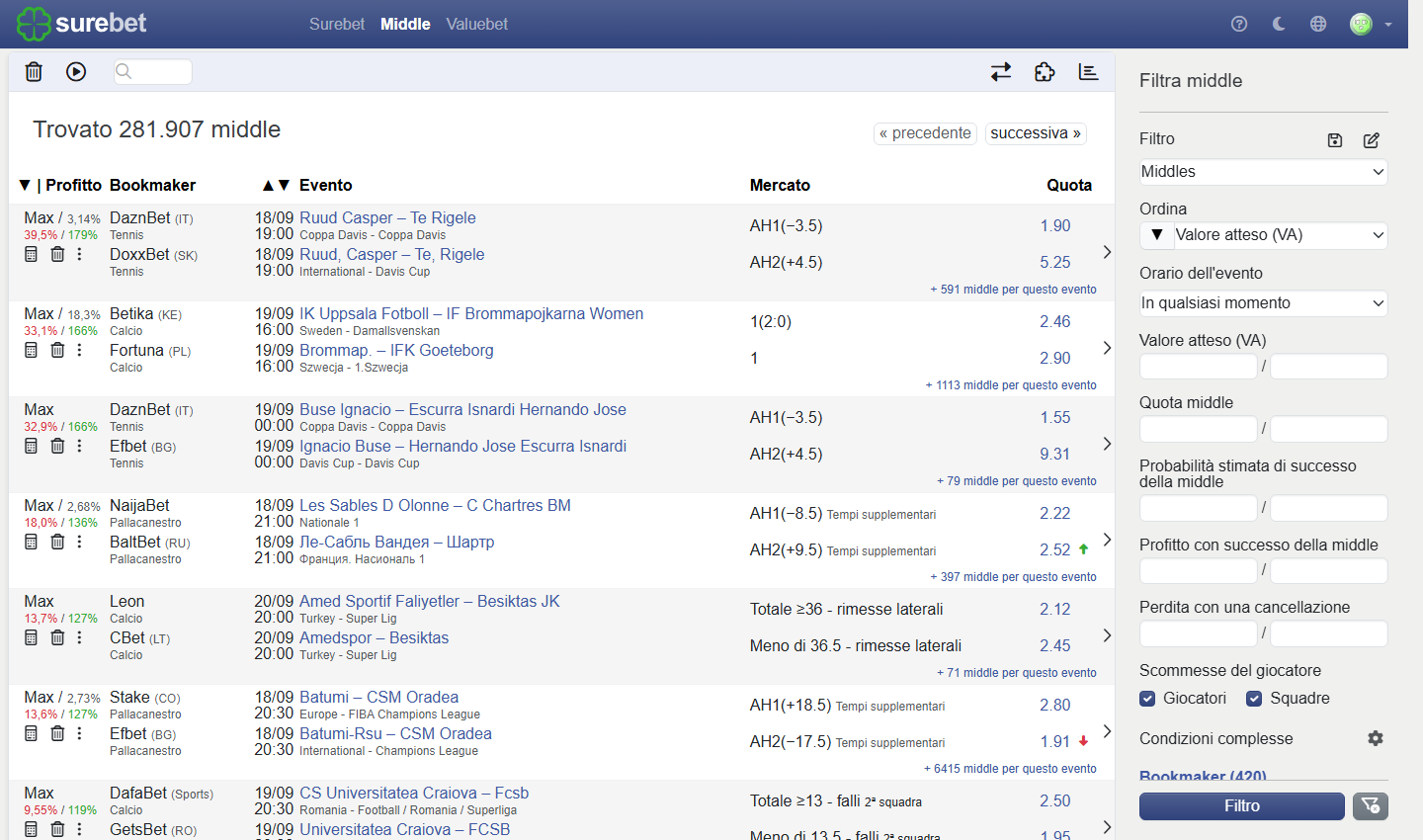The image size is (1423, 840).
Task: Go to successiva next page
Action: (x=1036, y=133)
